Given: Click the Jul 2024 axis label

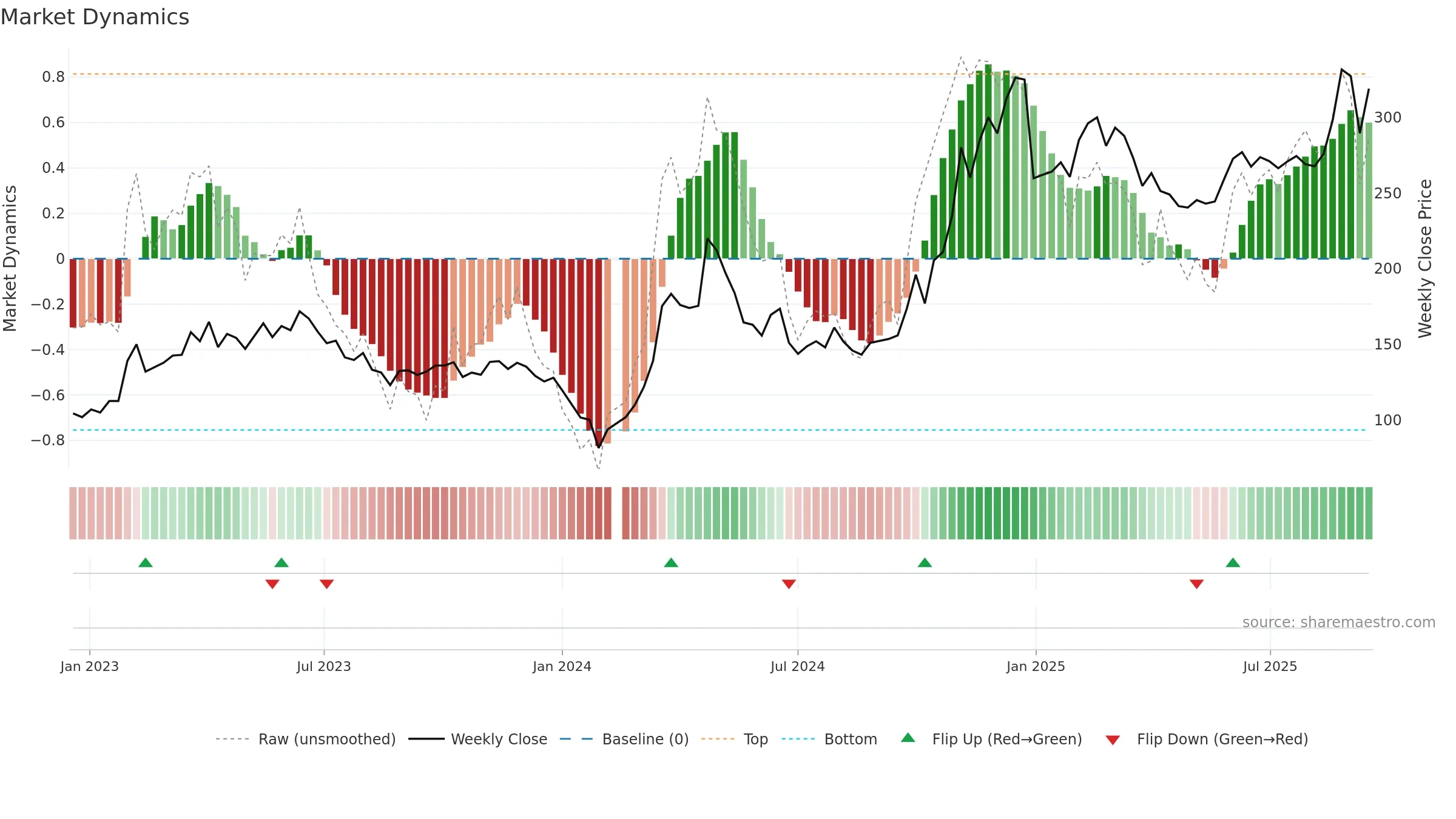Looking at the screenshot, I should tap(798, 666).
